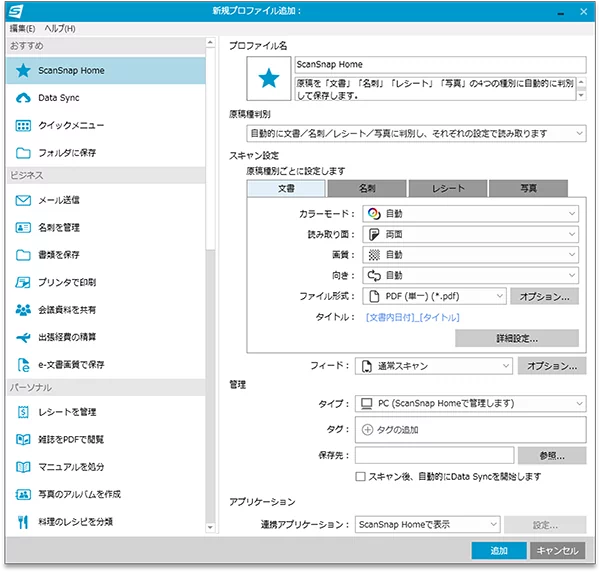This screenshot has height=572, width=600.
Task: Expand the 読み取り面 dropdown
Action: point(470,234)
